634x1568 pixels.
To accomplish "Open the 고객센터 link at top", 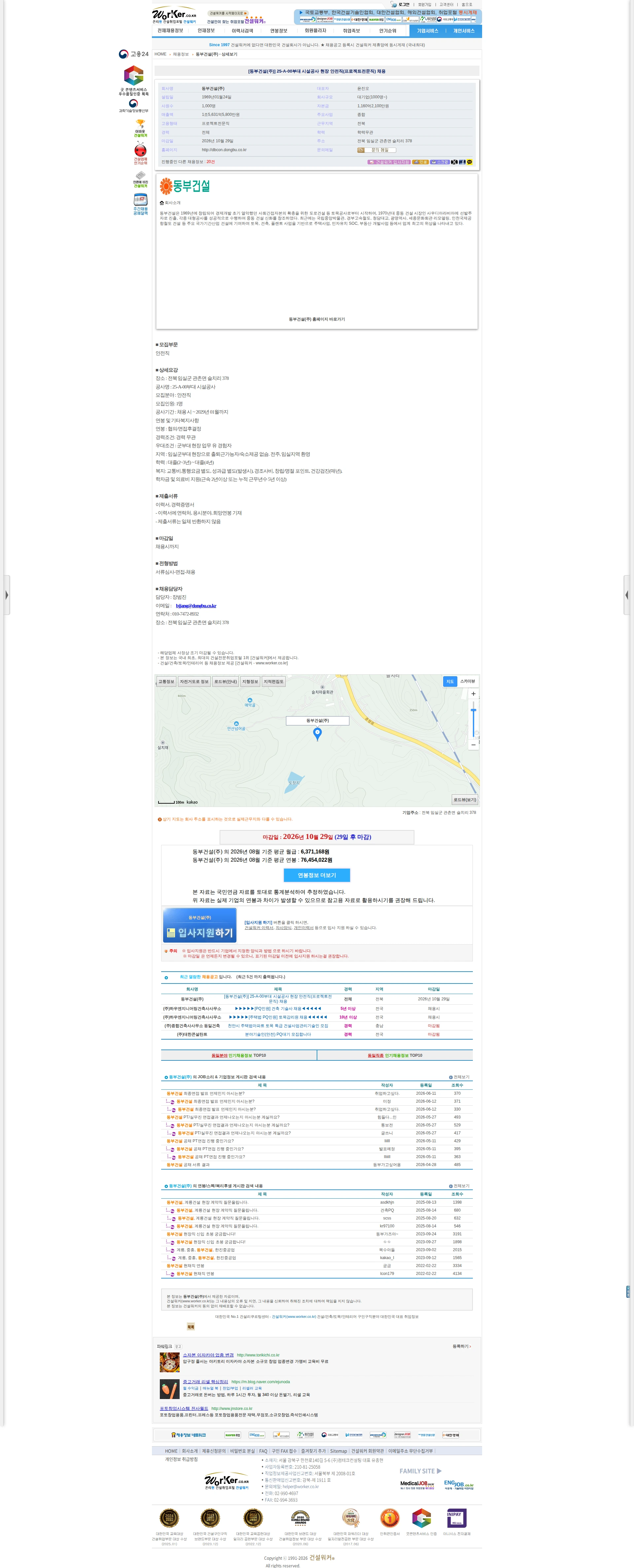I will (x=446, y=4).
